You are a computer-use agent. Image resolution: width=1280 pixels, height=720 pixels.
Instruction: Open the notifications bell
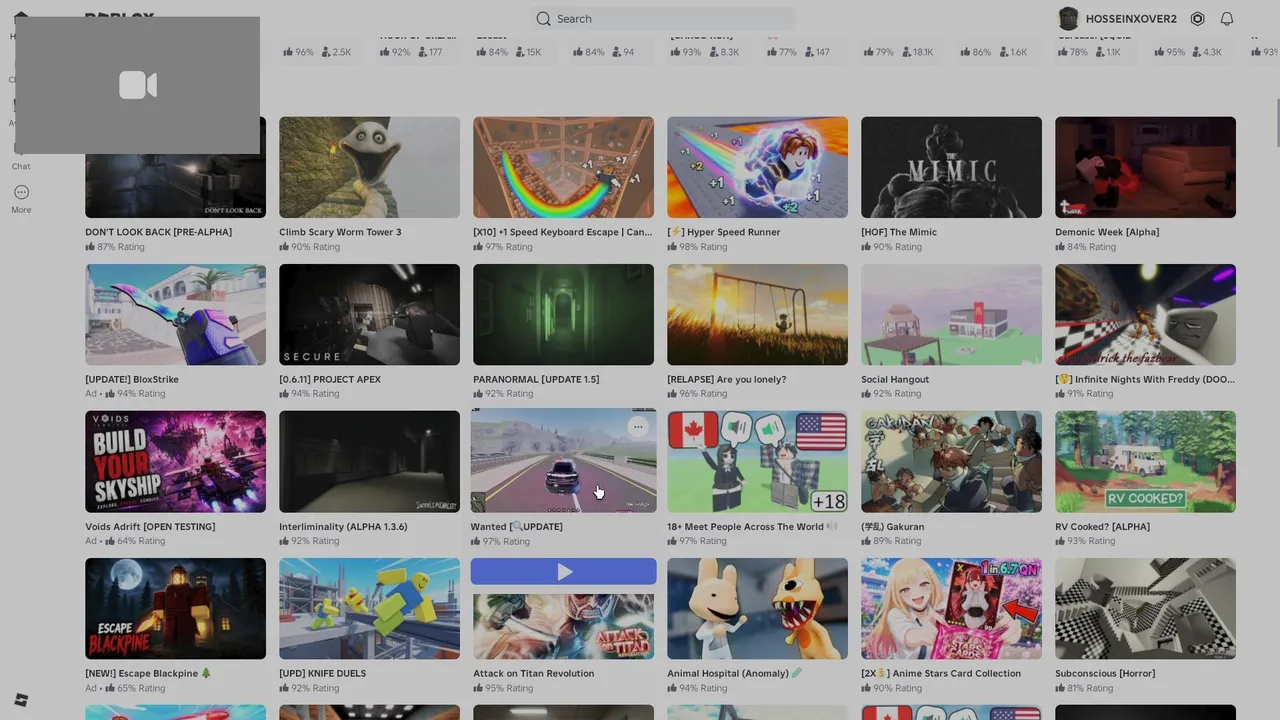coord(1227,19)
